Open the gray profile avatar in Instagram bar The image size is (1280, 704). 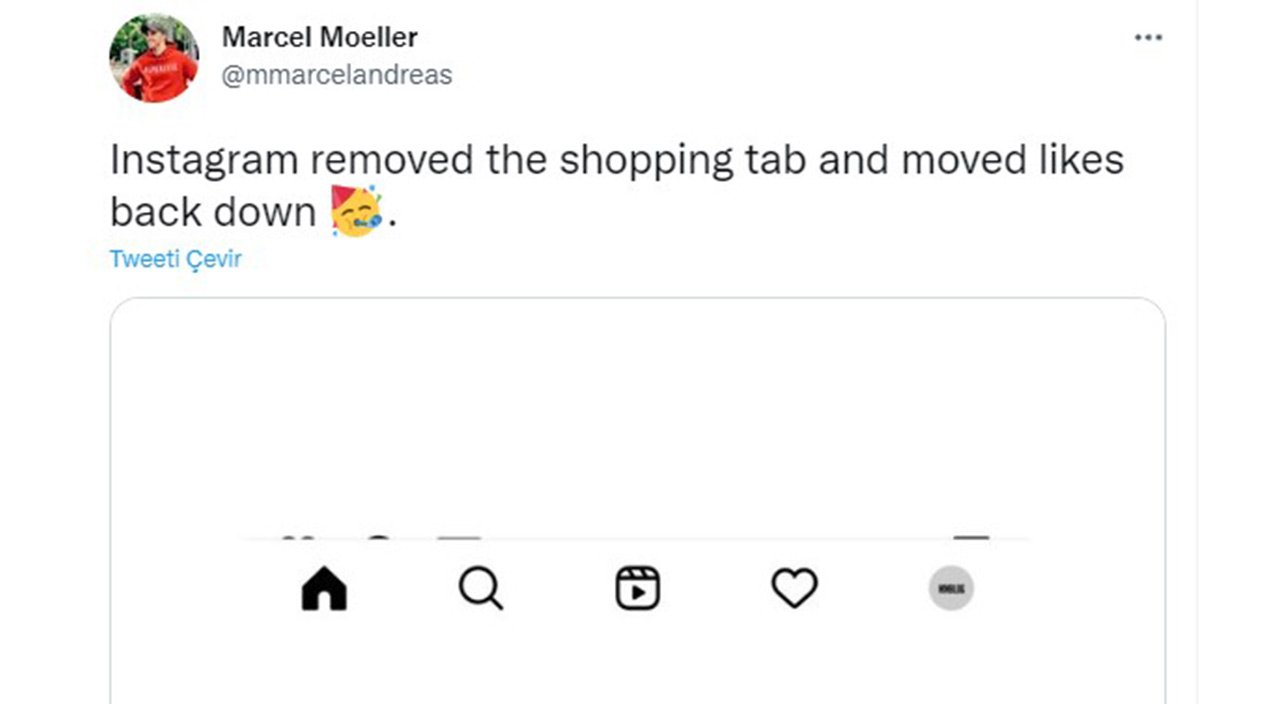(951, 589)
